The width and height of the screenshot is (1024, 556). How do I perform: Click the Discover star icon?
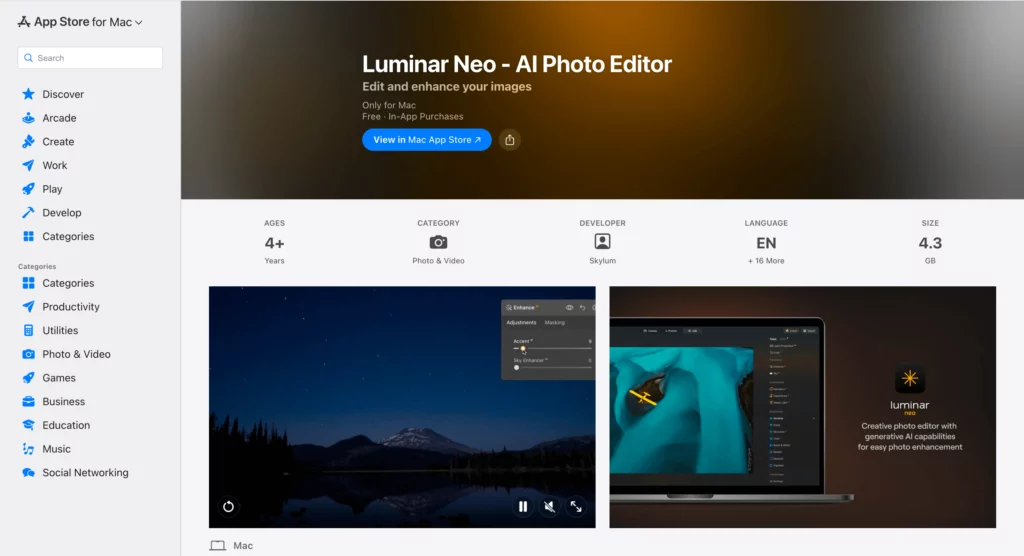click(28, 94)
